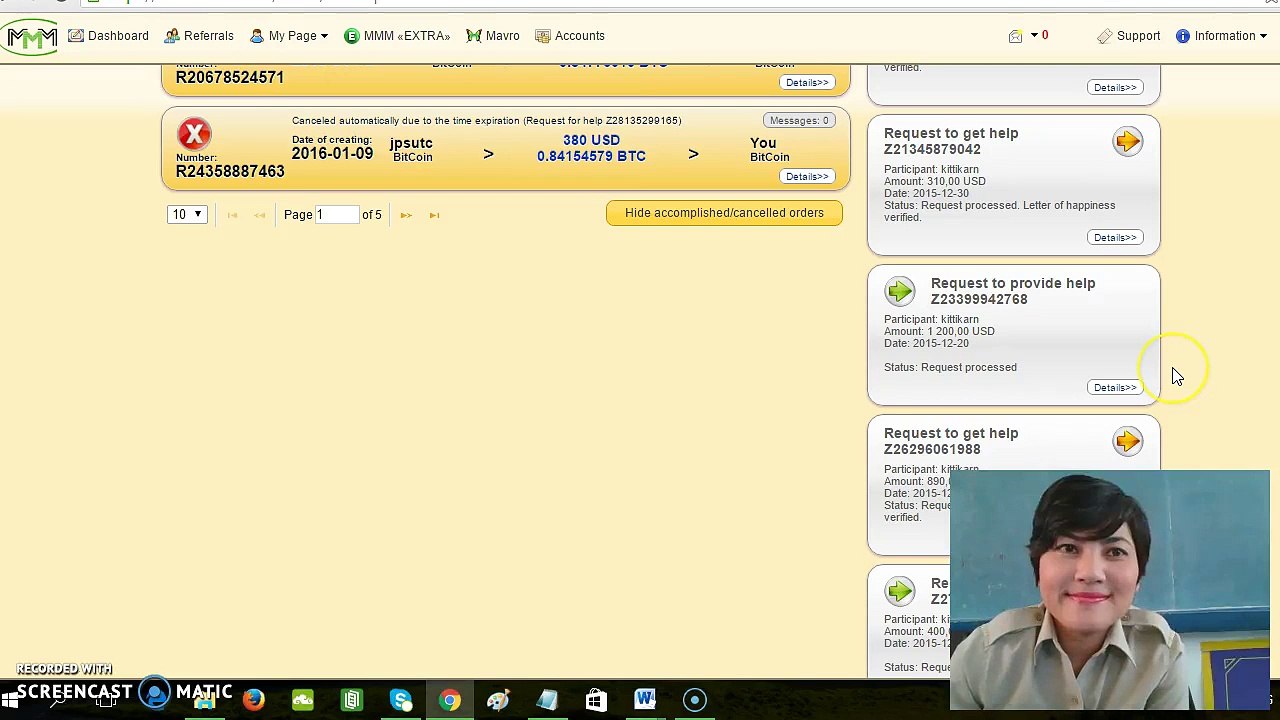This screenshot has height=720, width=1280.
Task: Open the mail notifications envelope icon
Action: (1015, 36)
